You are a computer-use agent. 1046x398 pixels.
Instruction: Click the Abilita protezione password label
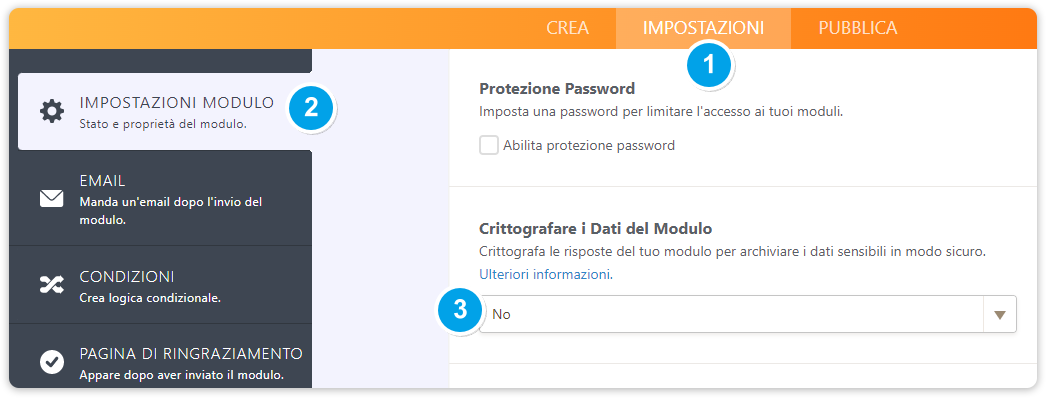589,145
